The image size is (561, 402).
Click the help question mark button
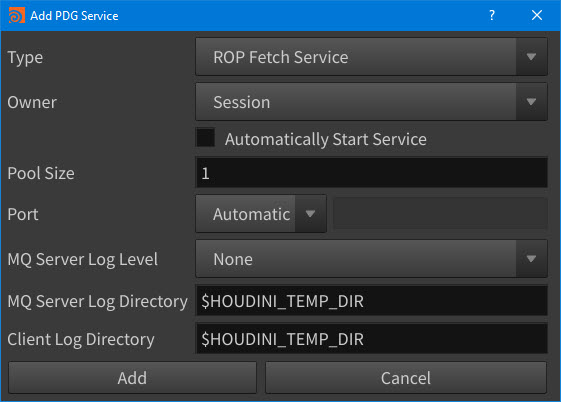click(492, 15)
